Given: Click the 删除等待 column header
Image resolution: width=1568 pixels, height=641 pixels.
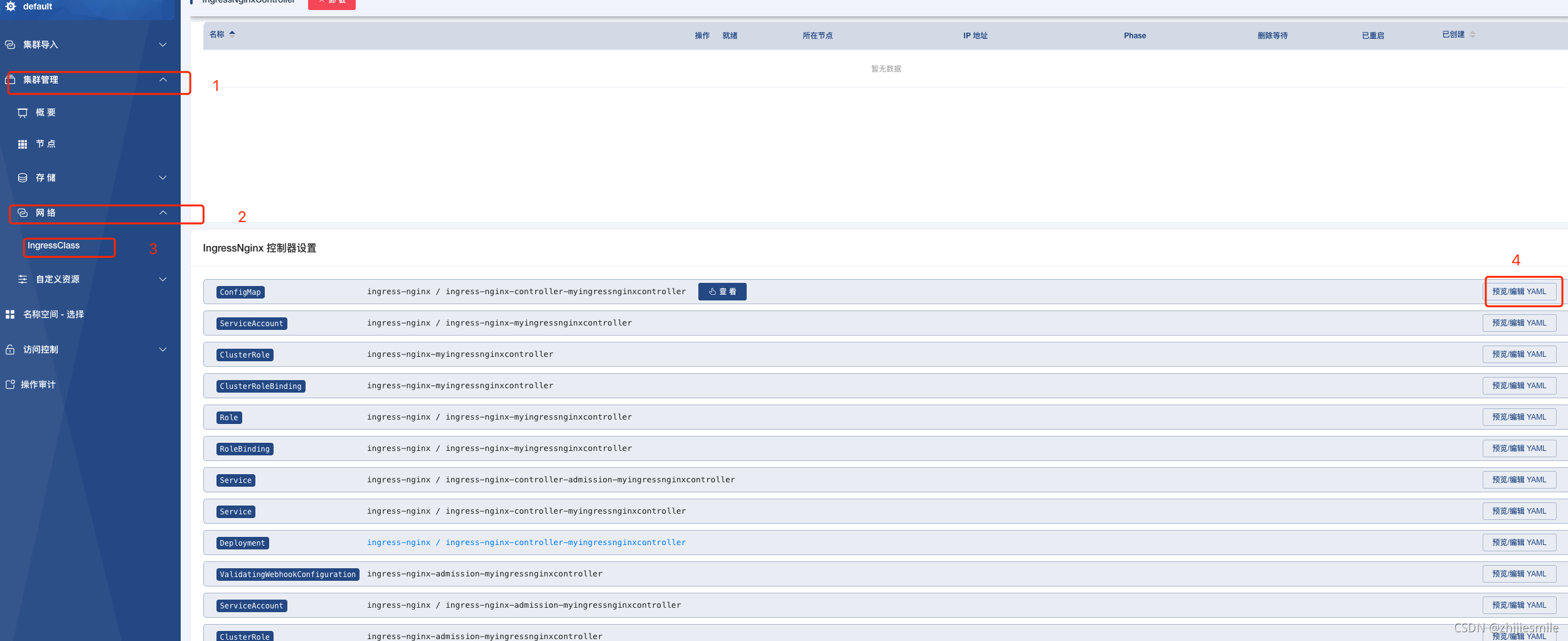Looking at the screenshot, I should click(1272, 36).
